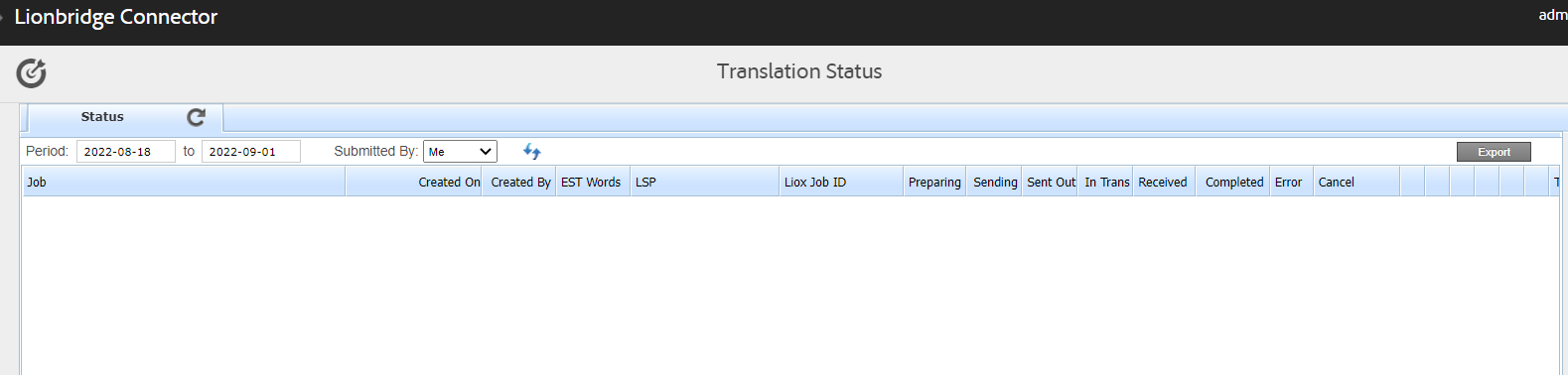Click the Sent Out column header
This screenshot has width=1568, height=375.
(x=1051, y=182)
